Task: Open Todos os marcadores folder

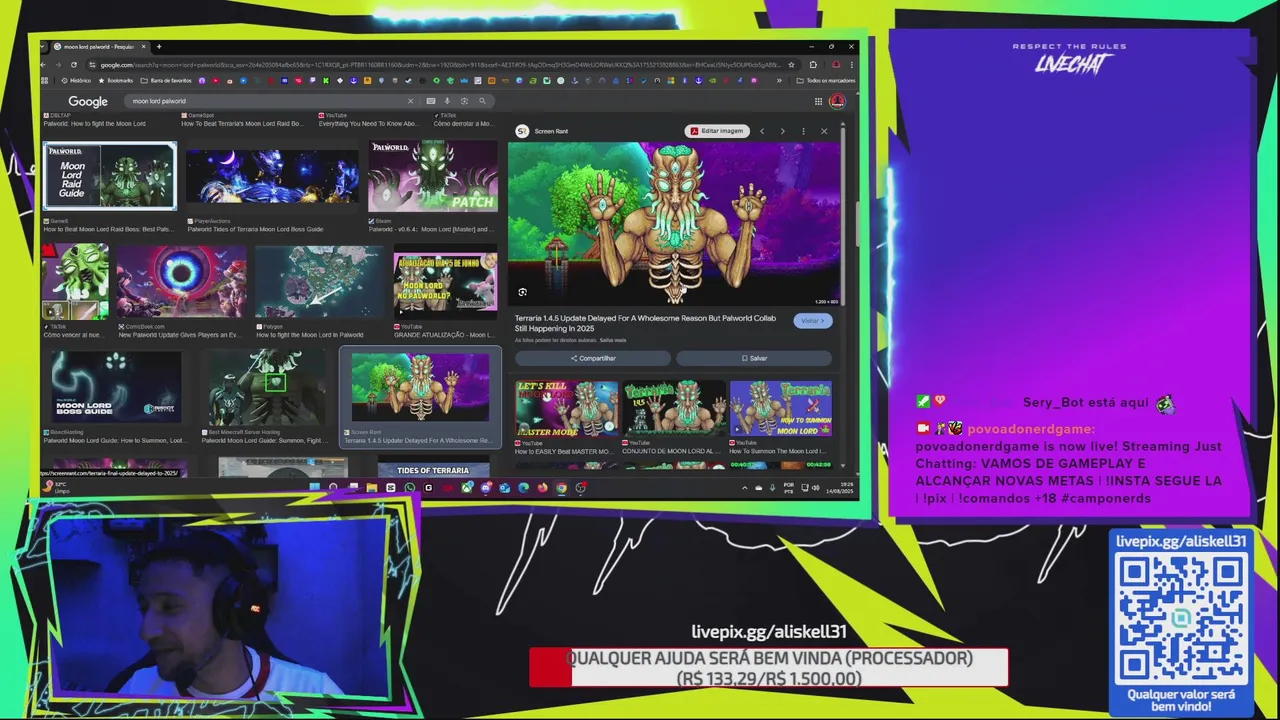Action: pos(826,80)
